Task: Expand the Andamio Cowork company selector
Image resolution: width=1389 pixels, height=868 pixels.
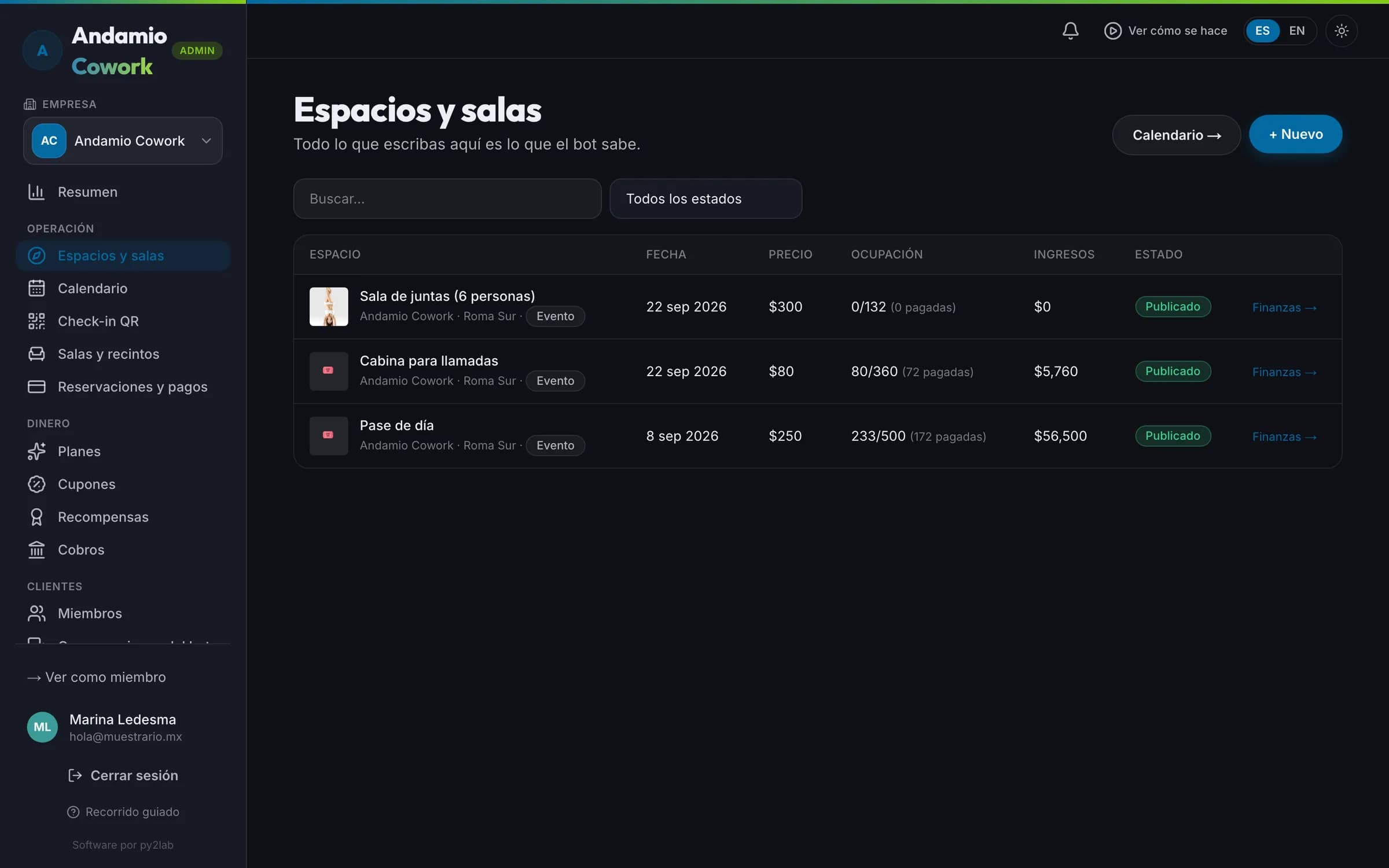Action: 123,141
